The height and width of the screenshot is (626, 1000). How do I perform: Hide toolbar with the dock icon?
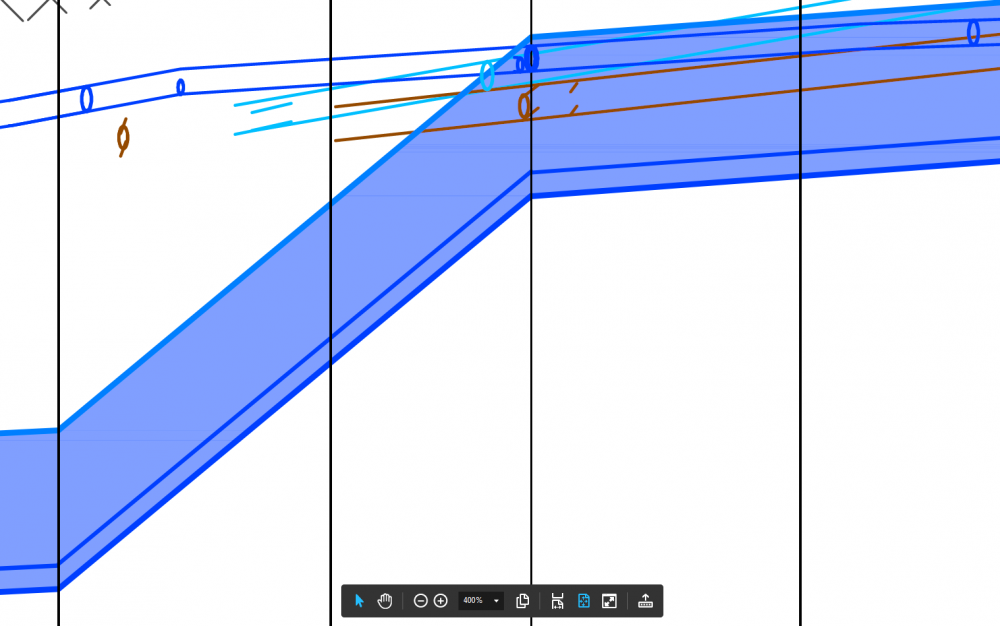(645, 601)
